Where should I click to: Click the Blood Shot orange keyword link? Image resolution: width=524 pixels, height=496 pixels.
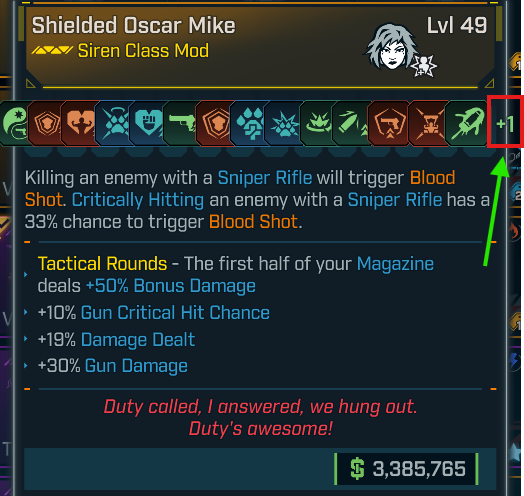[x=253, y=222]
